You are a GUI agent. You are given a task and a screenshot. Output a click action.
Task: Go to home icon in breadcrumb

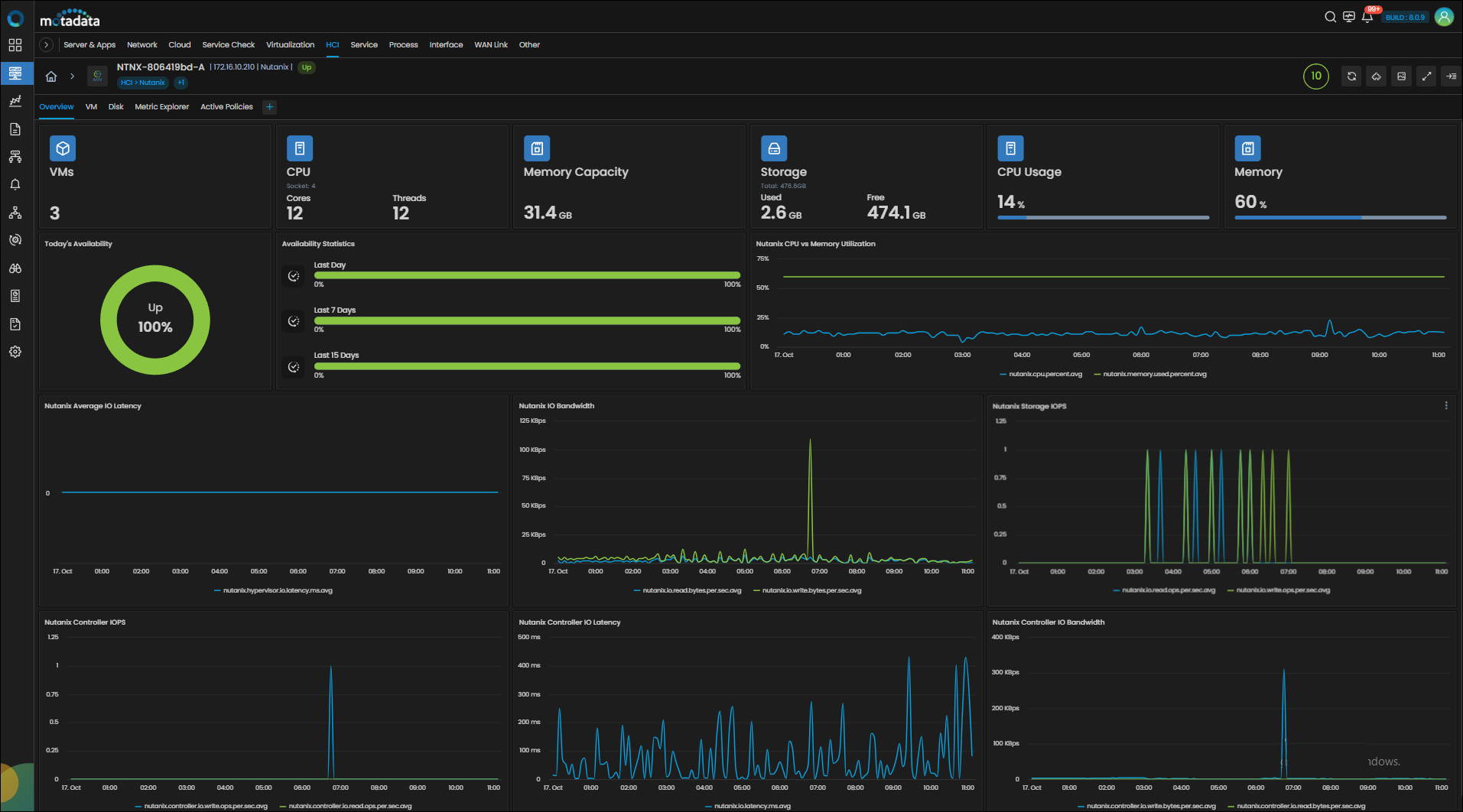[51, 76]
